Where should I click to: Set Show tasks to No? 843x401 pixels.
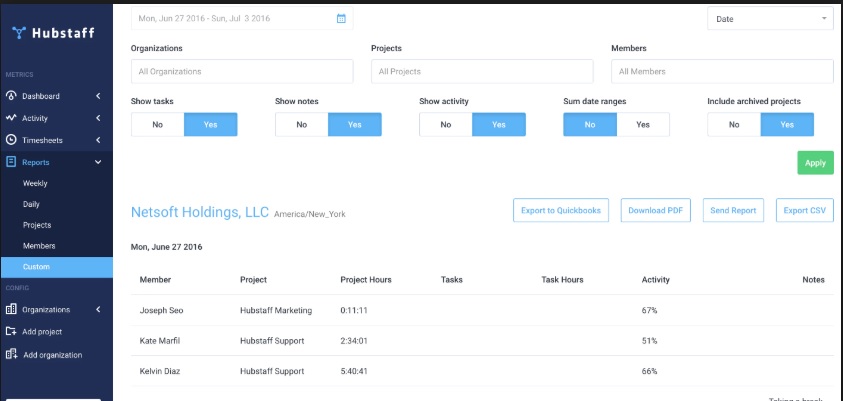point(157,125)
